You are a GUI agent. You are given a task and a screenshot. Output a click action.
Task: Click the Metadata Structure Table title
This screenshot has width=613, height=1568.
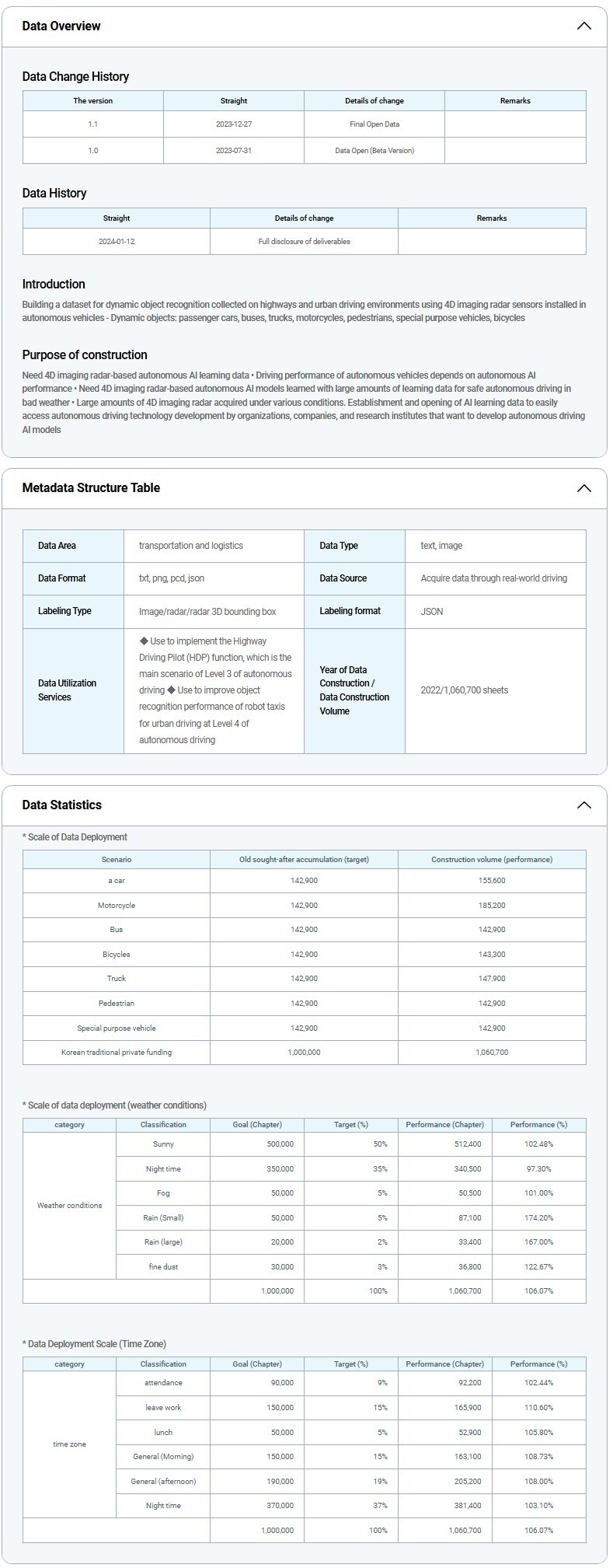[x=91, y=487]
